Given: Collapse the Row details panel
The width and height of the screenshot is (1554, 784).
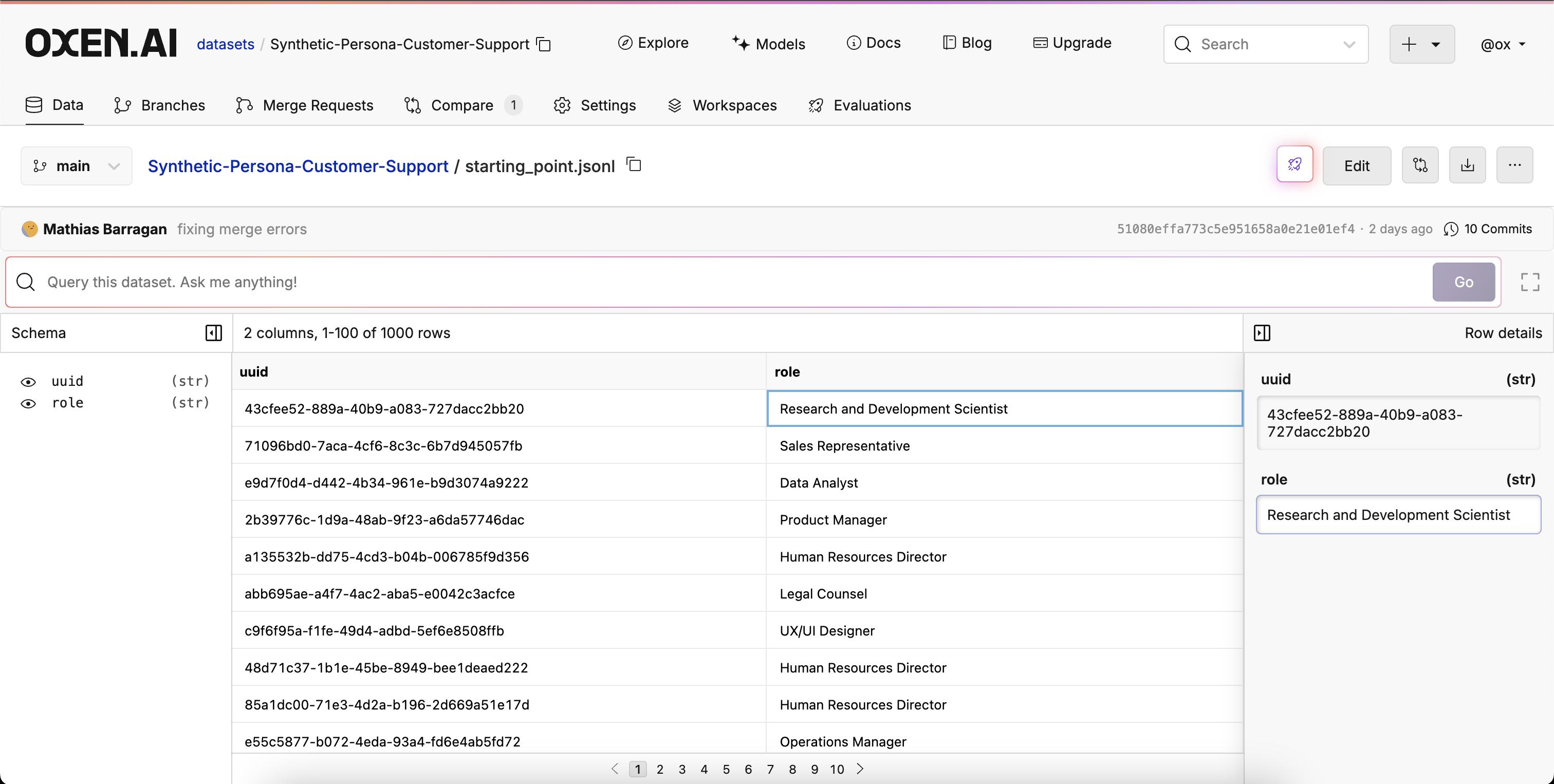Looking at the screenshot, I should [x=1262, y=333].
